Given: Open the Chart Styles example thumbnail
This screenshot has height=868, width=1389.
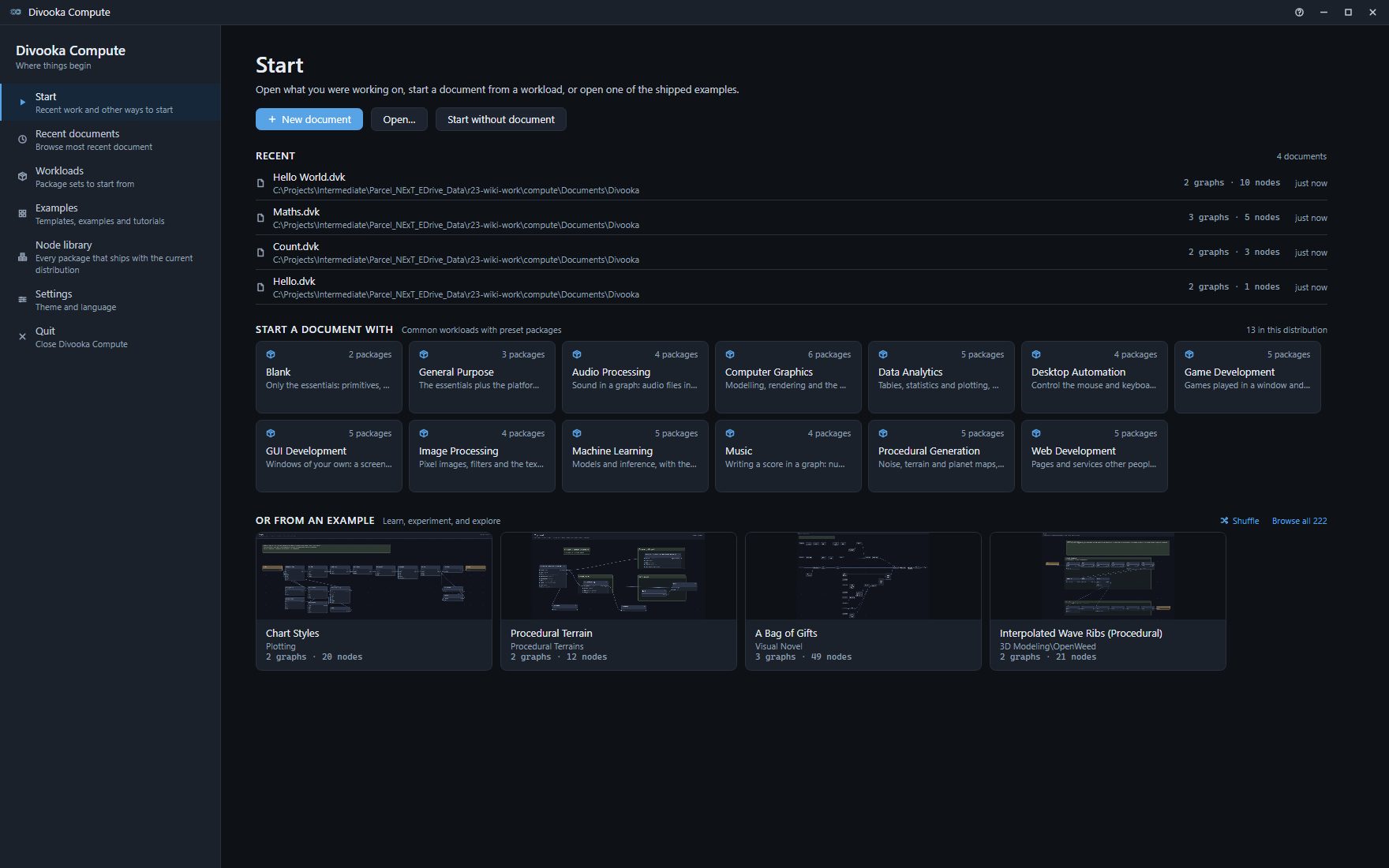Looking at the screenshot, I should [x=374, y=576].
